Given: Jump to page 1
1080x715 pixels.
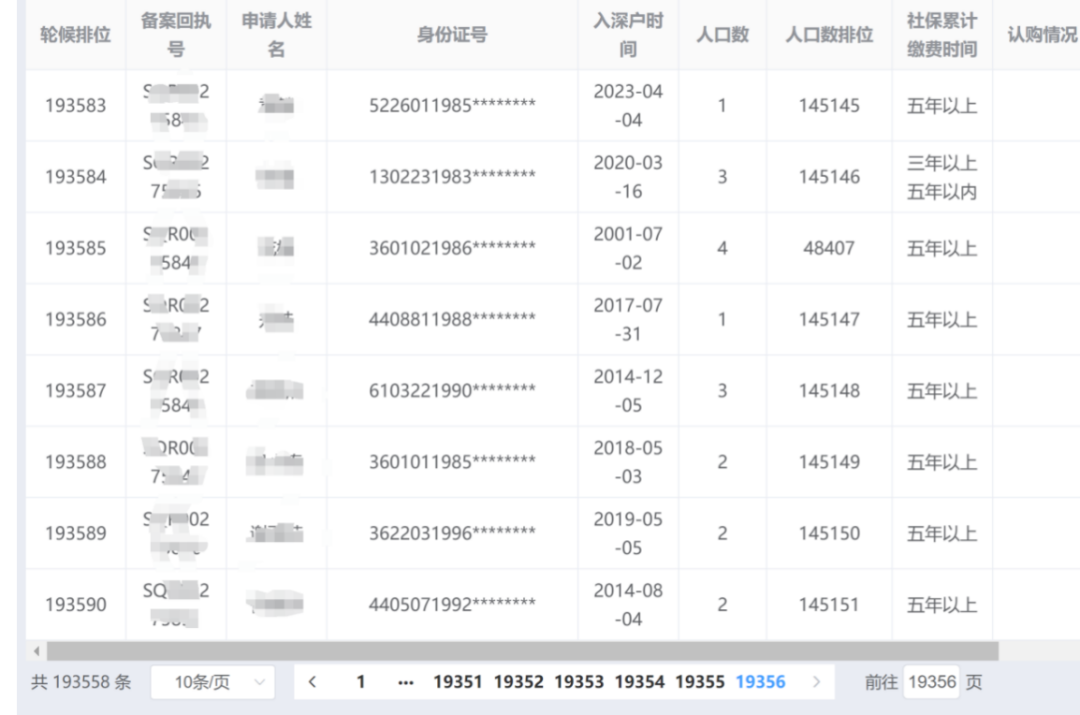Looking at the screenshot, I should 360,682.
